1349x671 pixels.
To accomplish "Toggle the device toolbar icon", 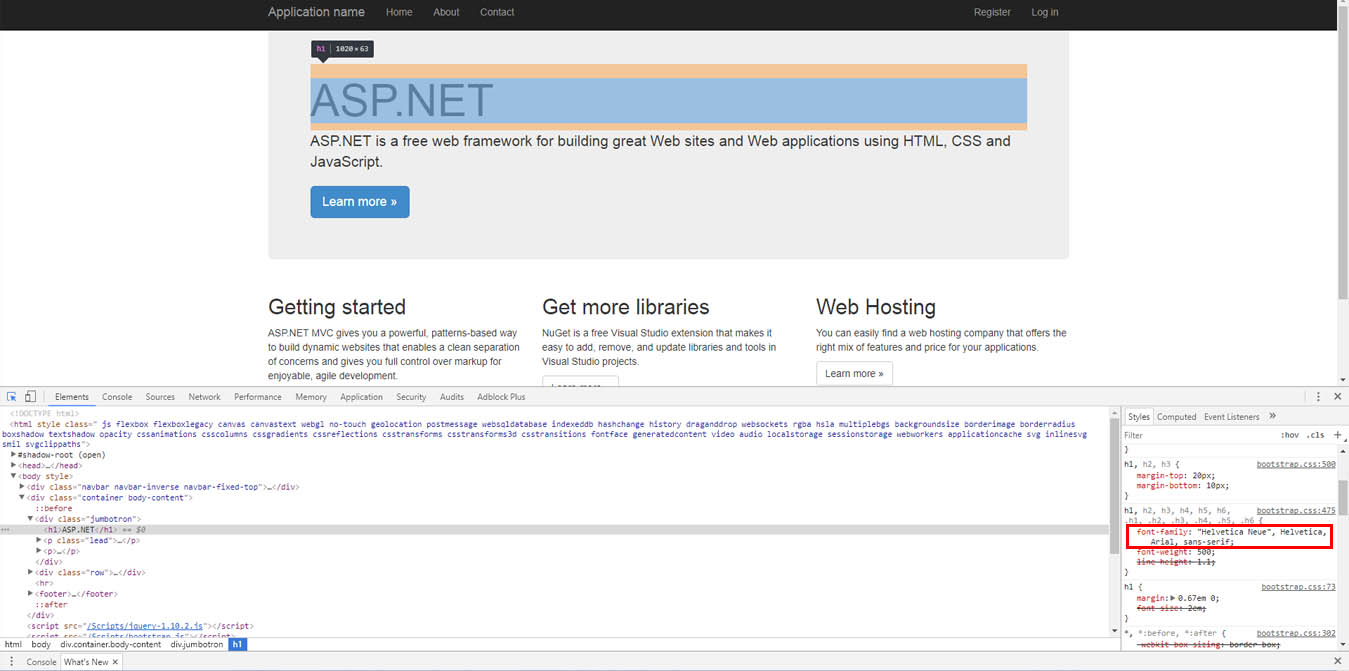I will coord(31,397).
